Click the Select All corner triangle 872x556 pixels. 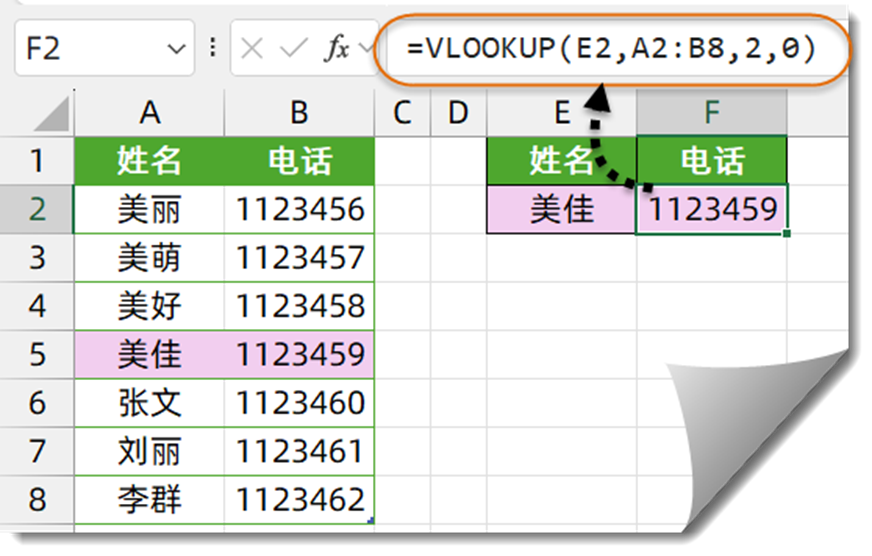[x=52, y=114]
